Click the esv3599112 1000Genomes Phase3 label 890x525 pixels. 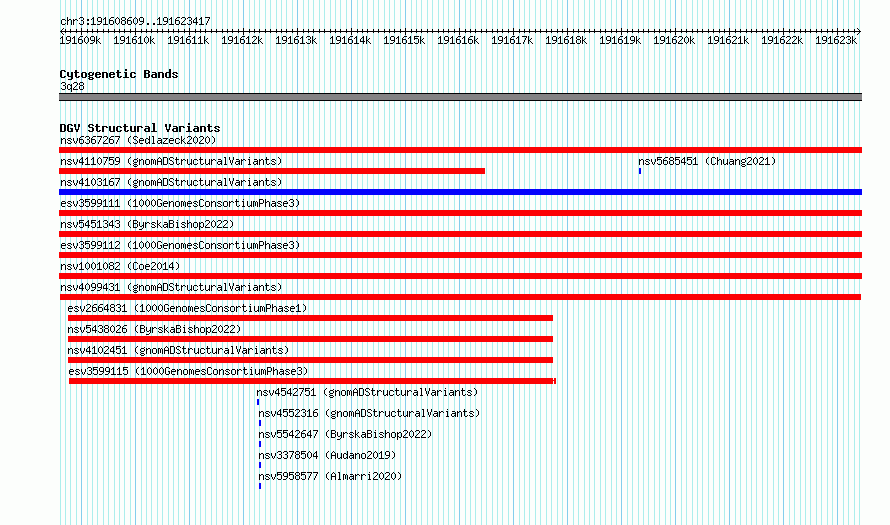coord(180,245)
